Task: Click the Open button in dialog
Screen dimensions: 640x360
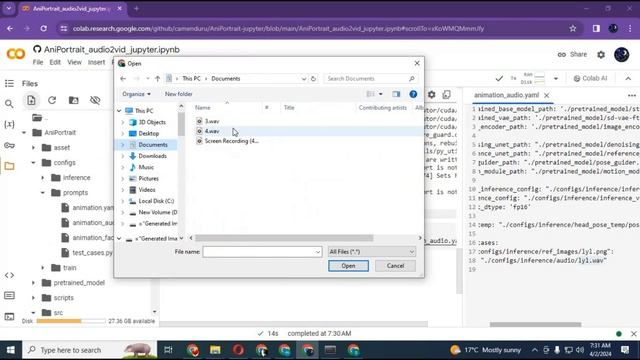Action: [348, 266]
